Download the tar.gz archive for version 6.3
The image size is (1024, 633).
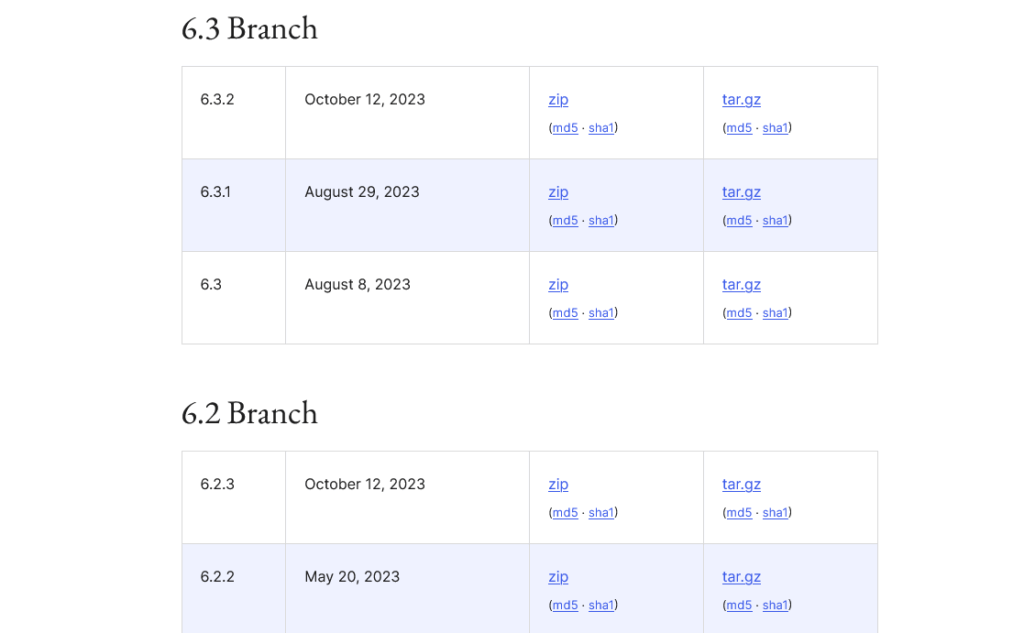741,284
